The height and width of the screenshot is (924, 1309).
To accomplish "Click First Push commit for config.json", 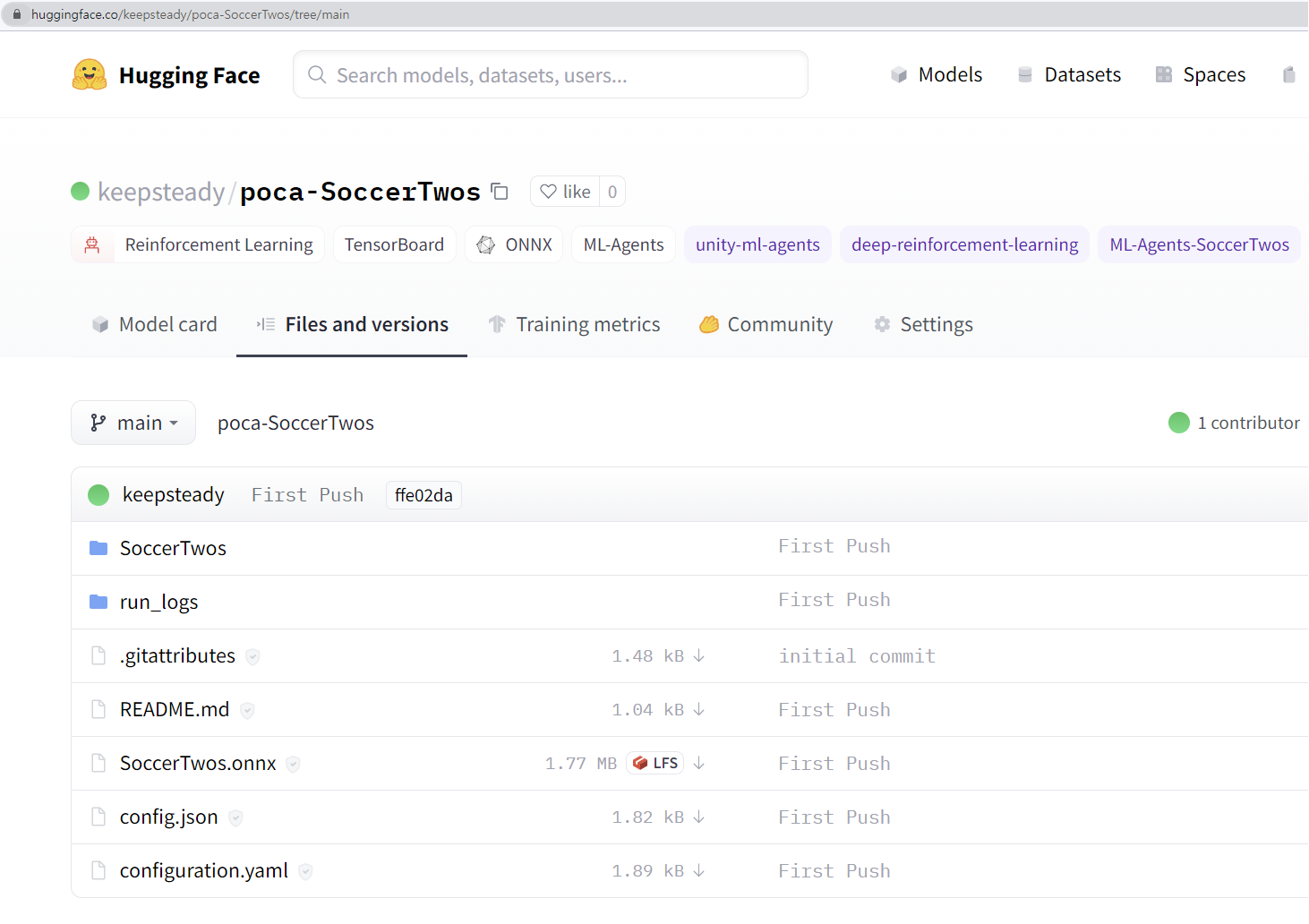I will point(834,817).
